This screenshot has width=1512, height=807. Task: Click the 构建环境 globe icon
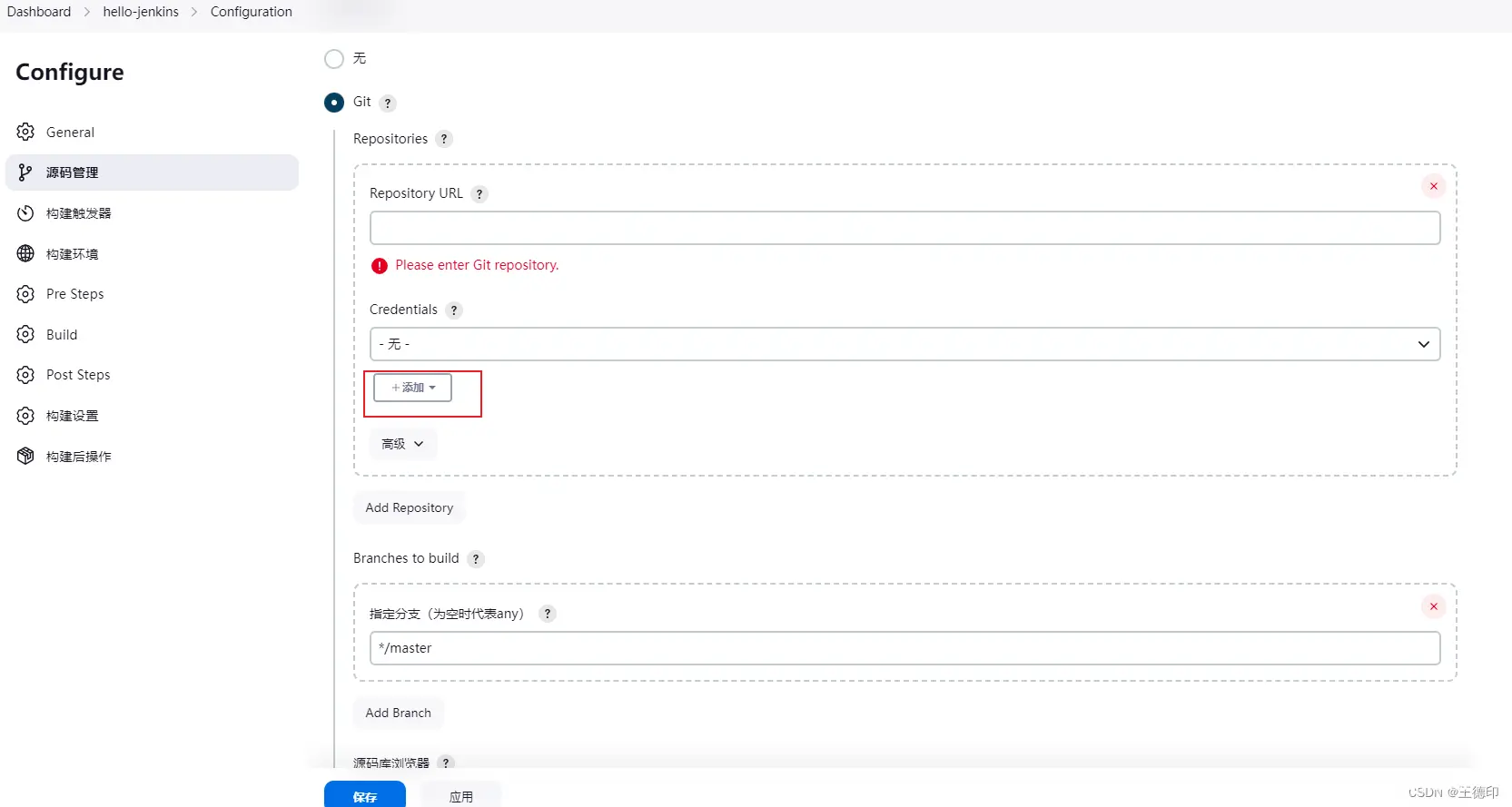pyautogui.click(x=25, y=253)
